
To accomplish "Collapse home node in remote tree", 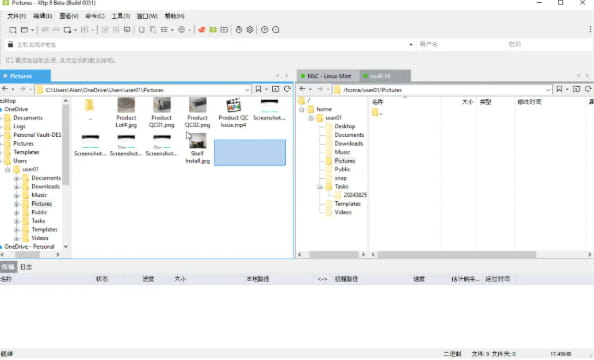I will point(302,110).
